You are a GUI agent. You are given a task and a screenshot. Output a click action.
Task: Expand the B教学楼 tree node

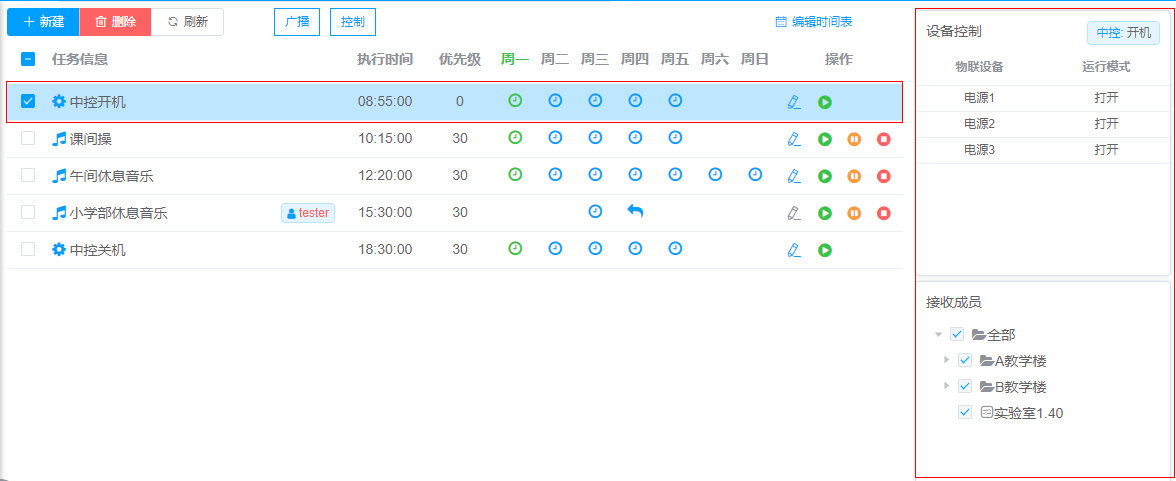[x=947, y=385]
